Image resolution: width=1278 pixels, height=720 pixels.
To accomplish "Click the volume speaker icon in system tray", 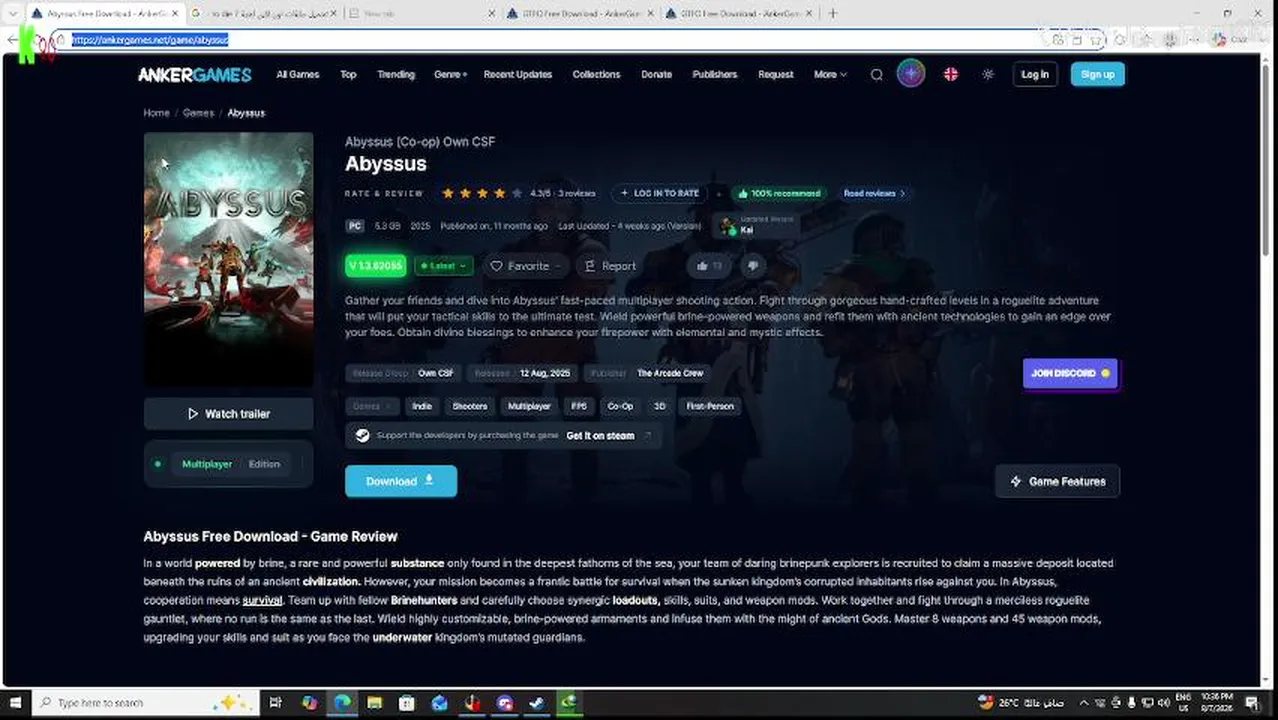I will pyautogui.click(x=1163, y=703).
